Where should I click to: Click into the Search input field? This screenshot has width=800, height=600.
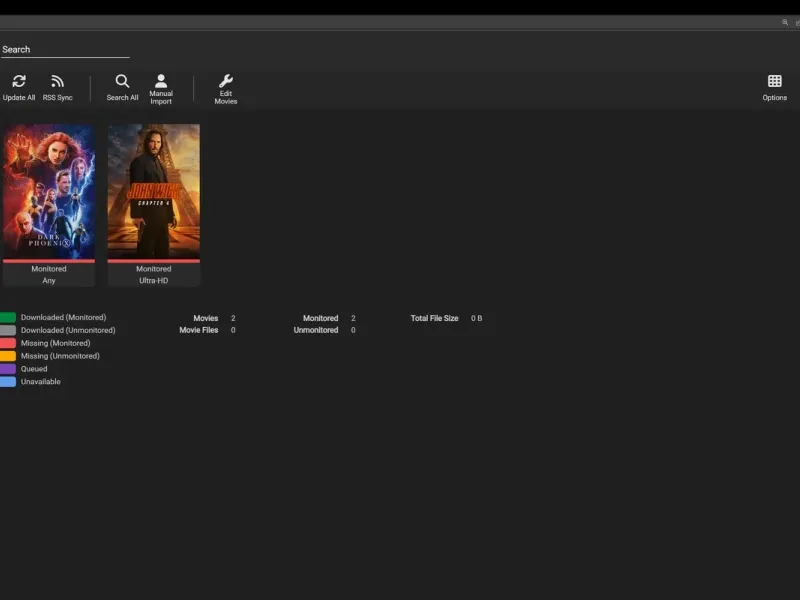[65, 49]
